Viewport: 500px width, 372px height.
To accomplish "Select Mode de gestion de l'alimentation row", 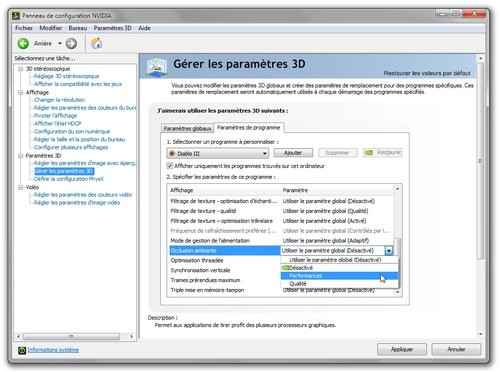I will click(x=281, y=241).
